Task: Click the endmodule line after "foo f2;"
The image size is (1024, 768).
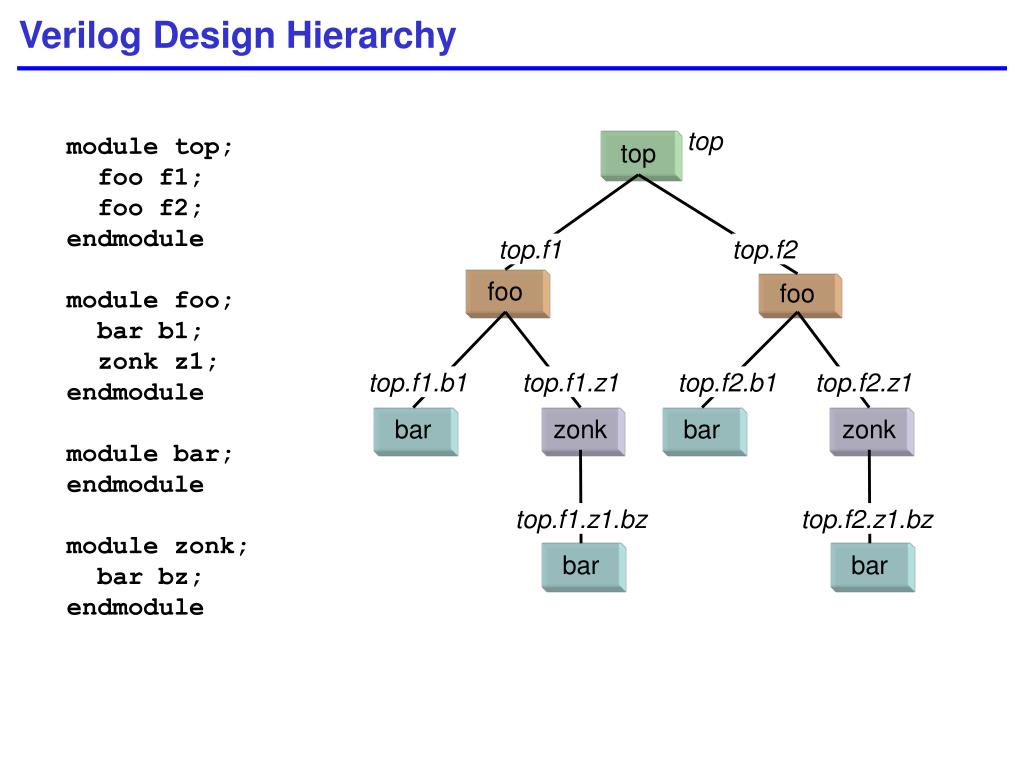Action: (x=135, y=239)
